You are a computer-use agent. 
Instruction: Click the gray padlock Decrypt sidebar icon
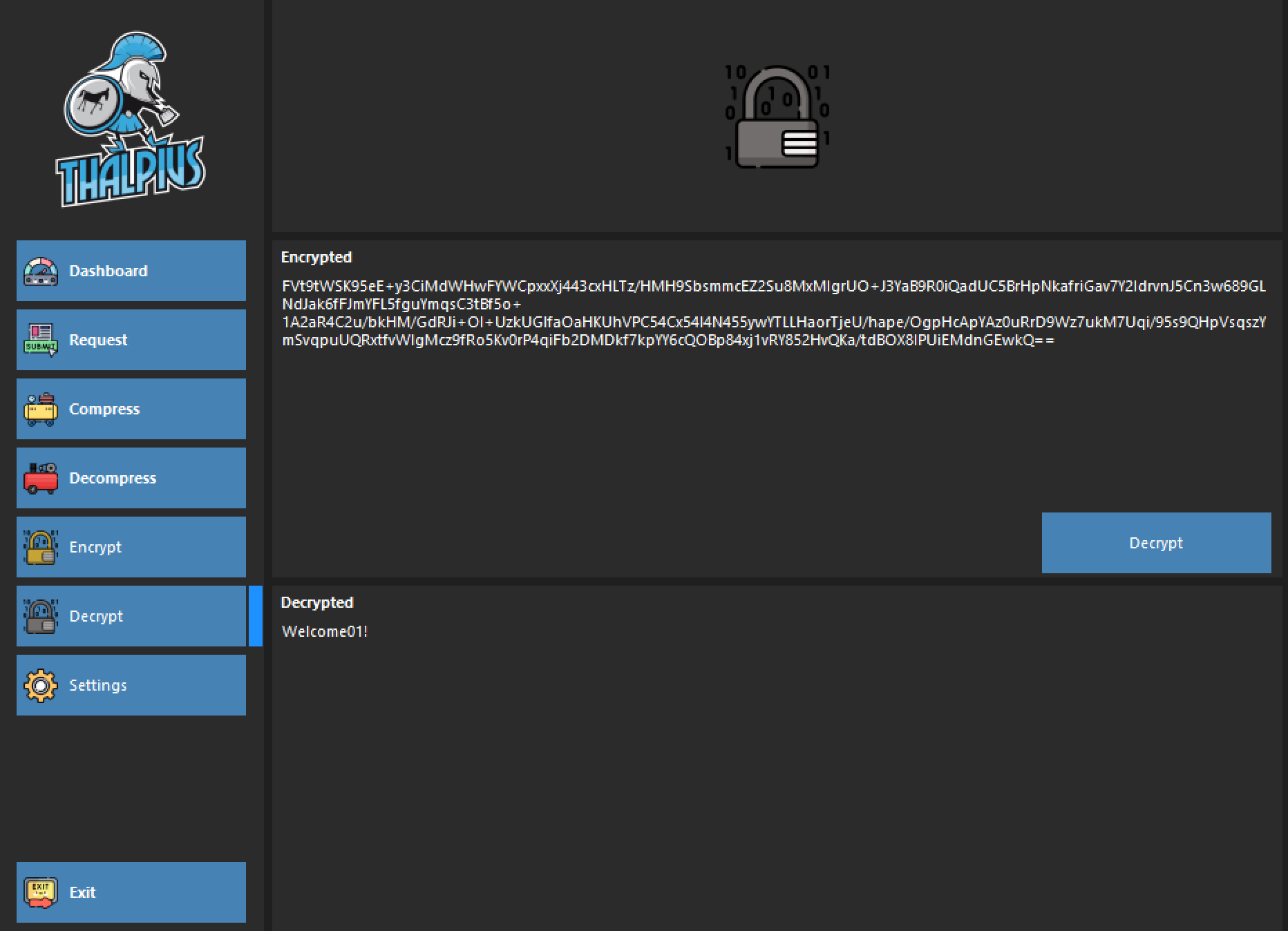click(x=41, y=616)
